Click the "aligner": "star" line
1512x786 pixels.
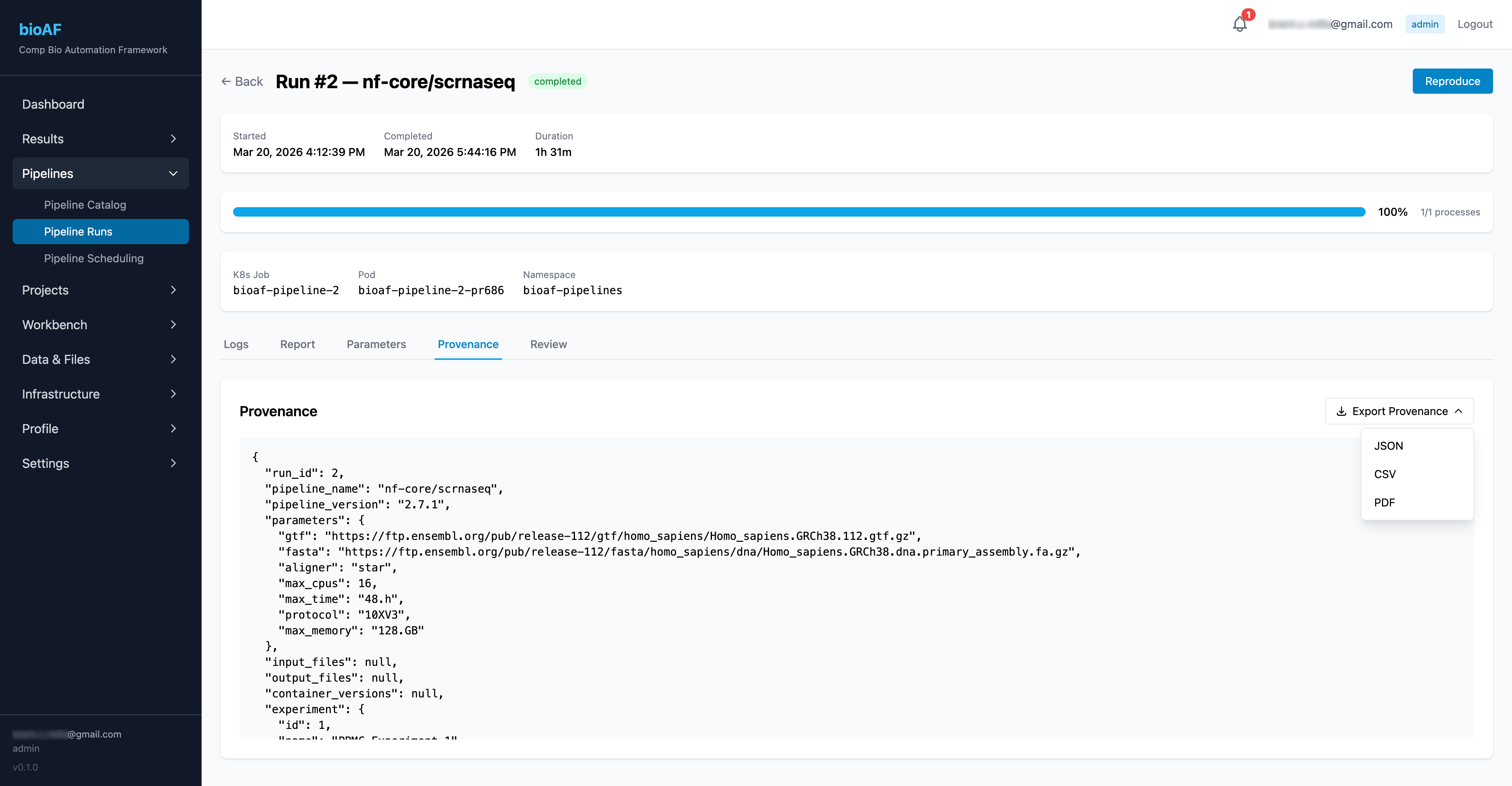coord(337,567)
